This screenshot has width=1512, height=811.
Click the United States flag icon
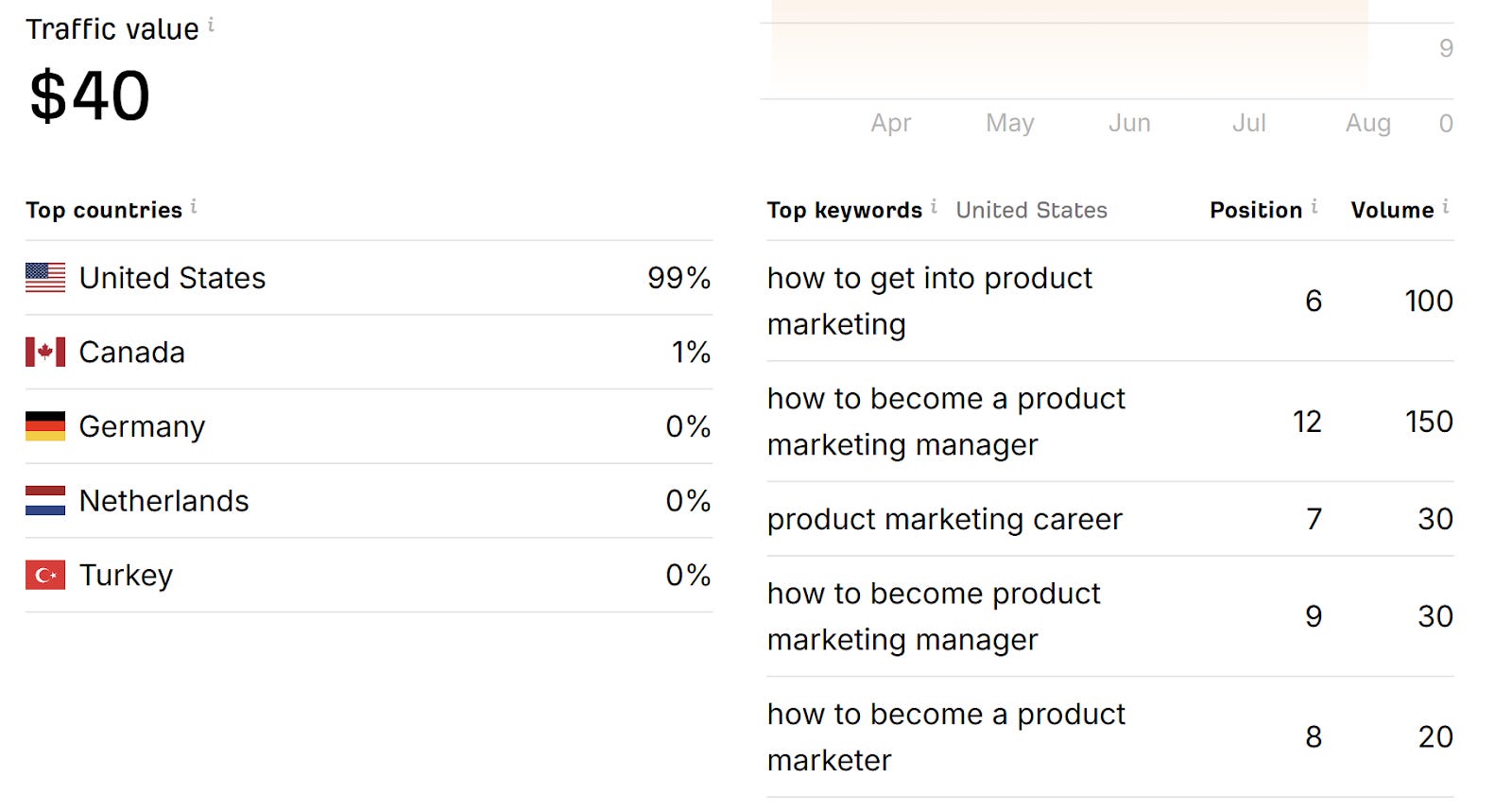pyautogui.click(x=45, y=278)
